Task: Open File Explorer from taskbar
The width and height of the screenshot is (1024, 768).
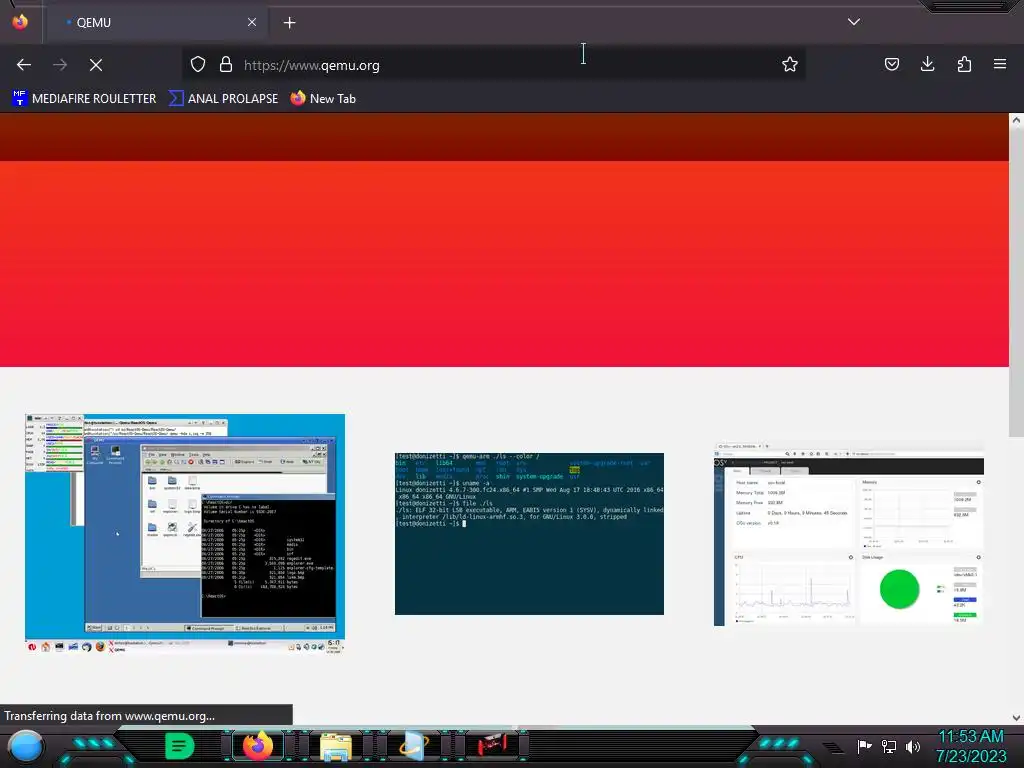Action: click(336, 746)
